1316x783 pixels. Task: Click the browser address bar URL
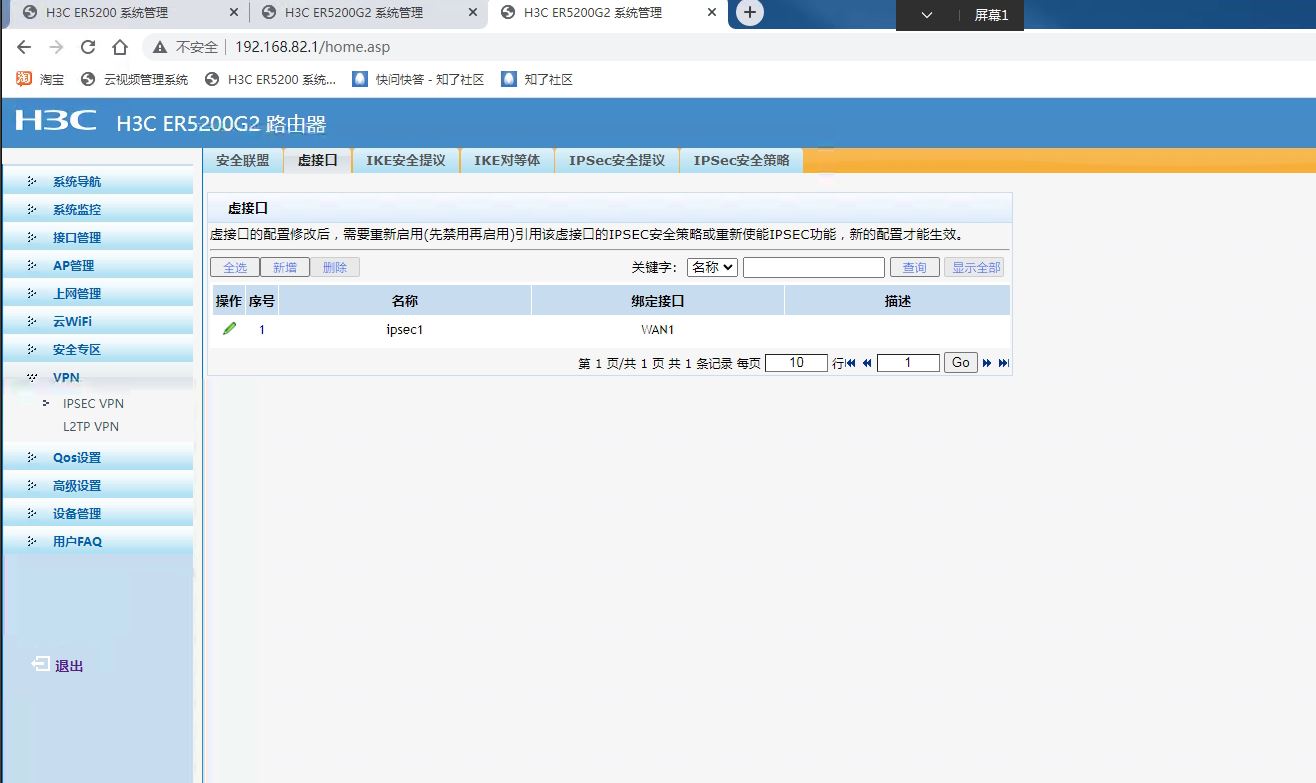pyautogui.click(x=313, y=47)
